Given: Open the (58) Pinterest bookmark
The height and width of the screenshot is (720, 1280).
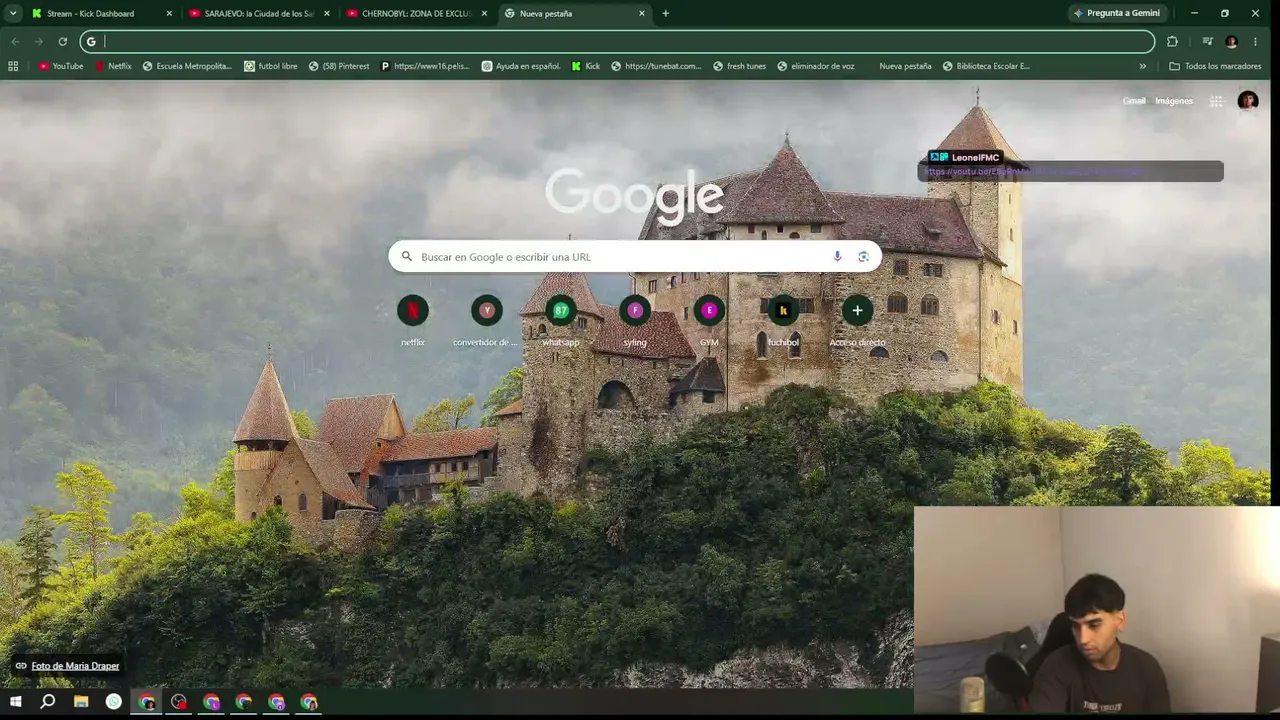Looking at the screenshot, I should point(339,66).
